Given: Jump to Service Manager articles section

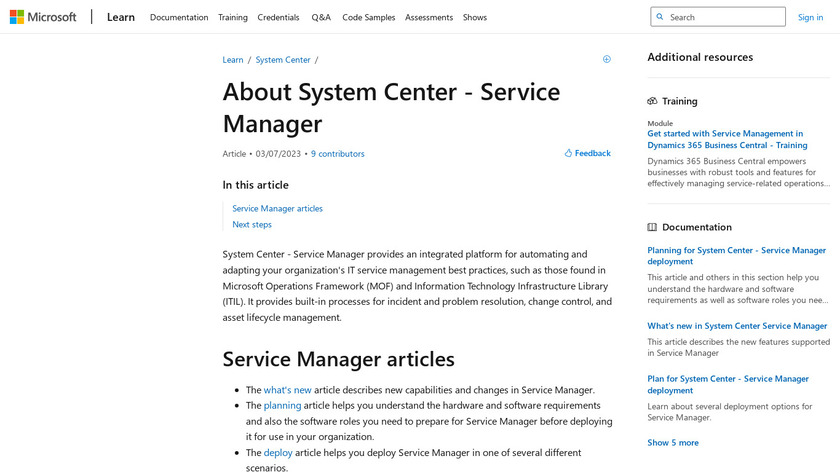Looking at the screenshot, I should [277, 209].
